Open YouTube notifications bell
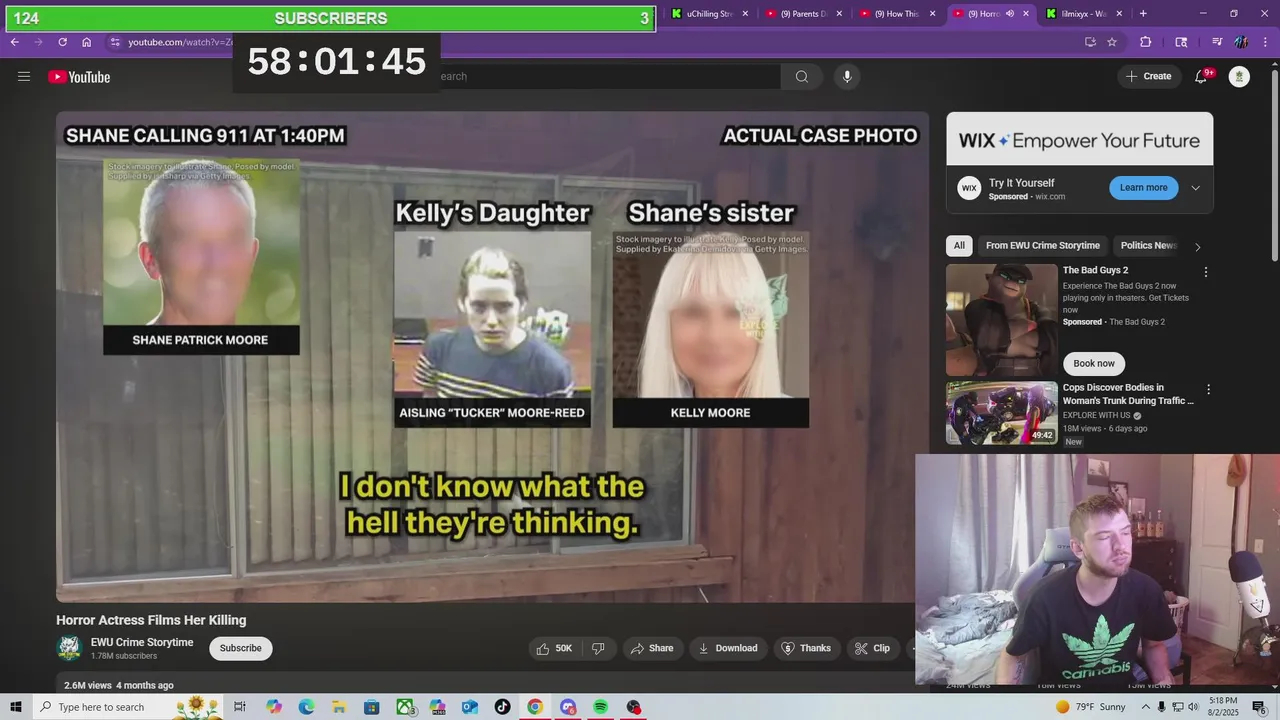Screen dimensions: 1280x720 coord(1202,77)
